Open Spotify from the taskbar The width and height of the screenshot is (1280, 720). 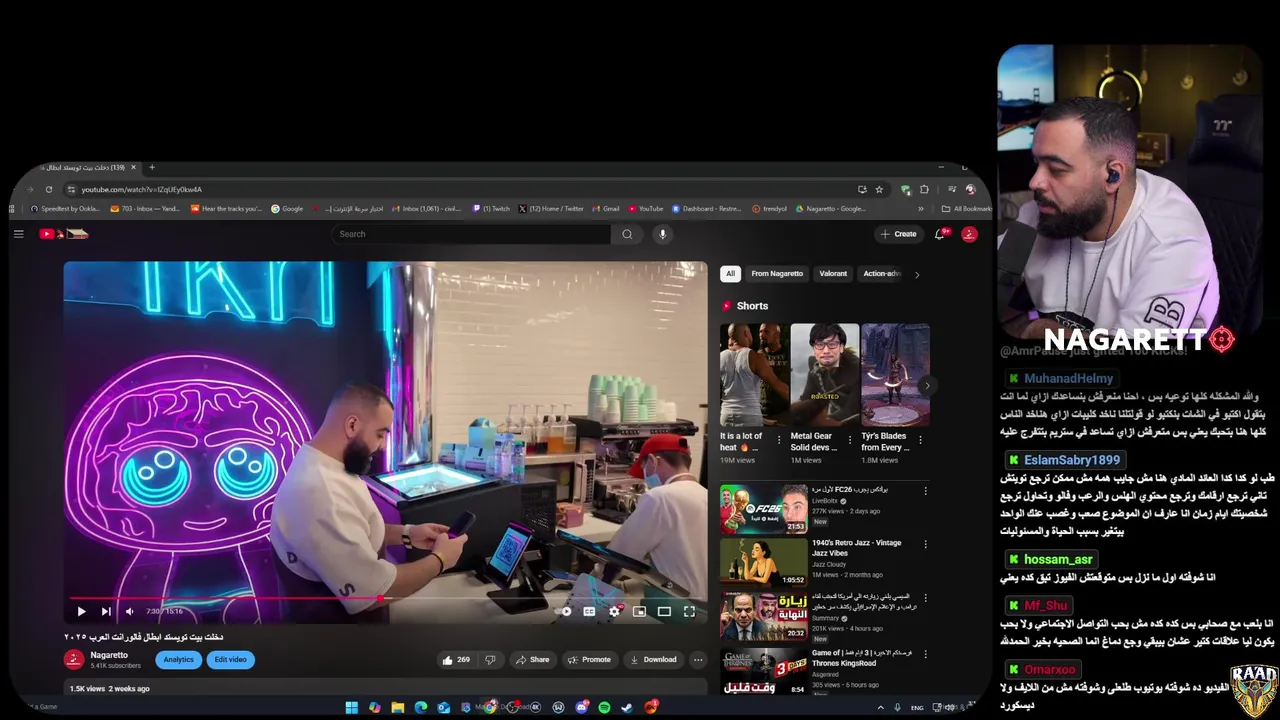pos(604,707)
